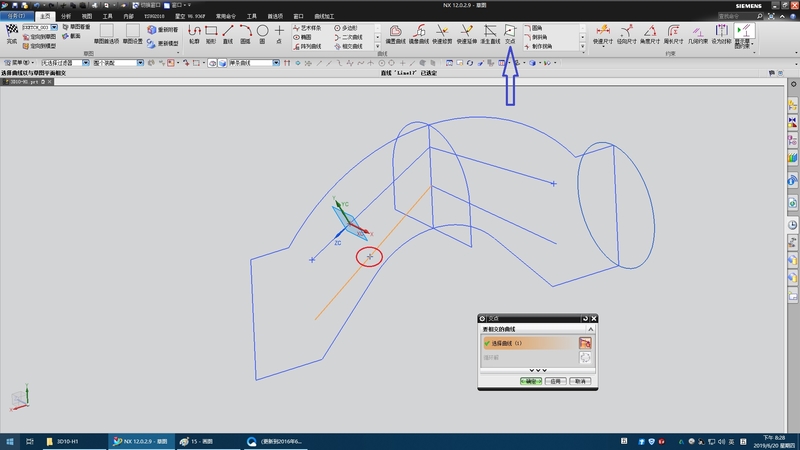
Task: Select the Mirror Curve (镜像曲线) tool
Action: pos(419,34)
